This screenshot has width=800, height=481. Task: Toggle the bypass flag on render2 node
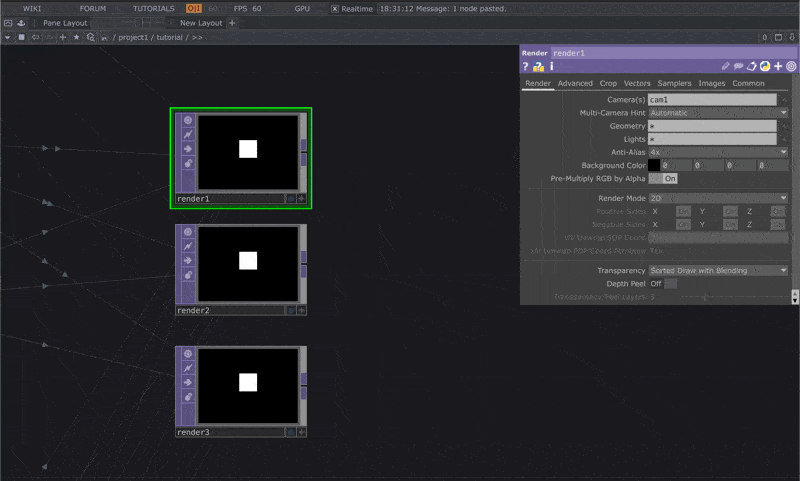click(188, 246)
